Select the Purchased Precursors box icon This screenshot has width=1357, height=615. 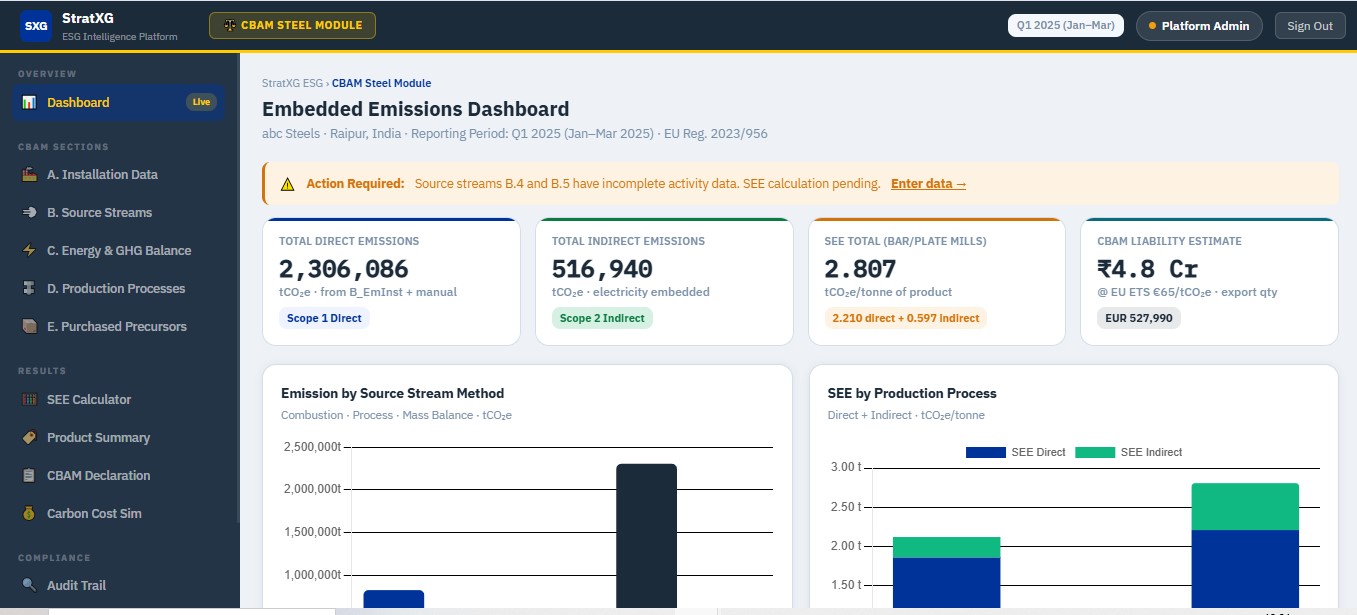(x=29, y=326)
